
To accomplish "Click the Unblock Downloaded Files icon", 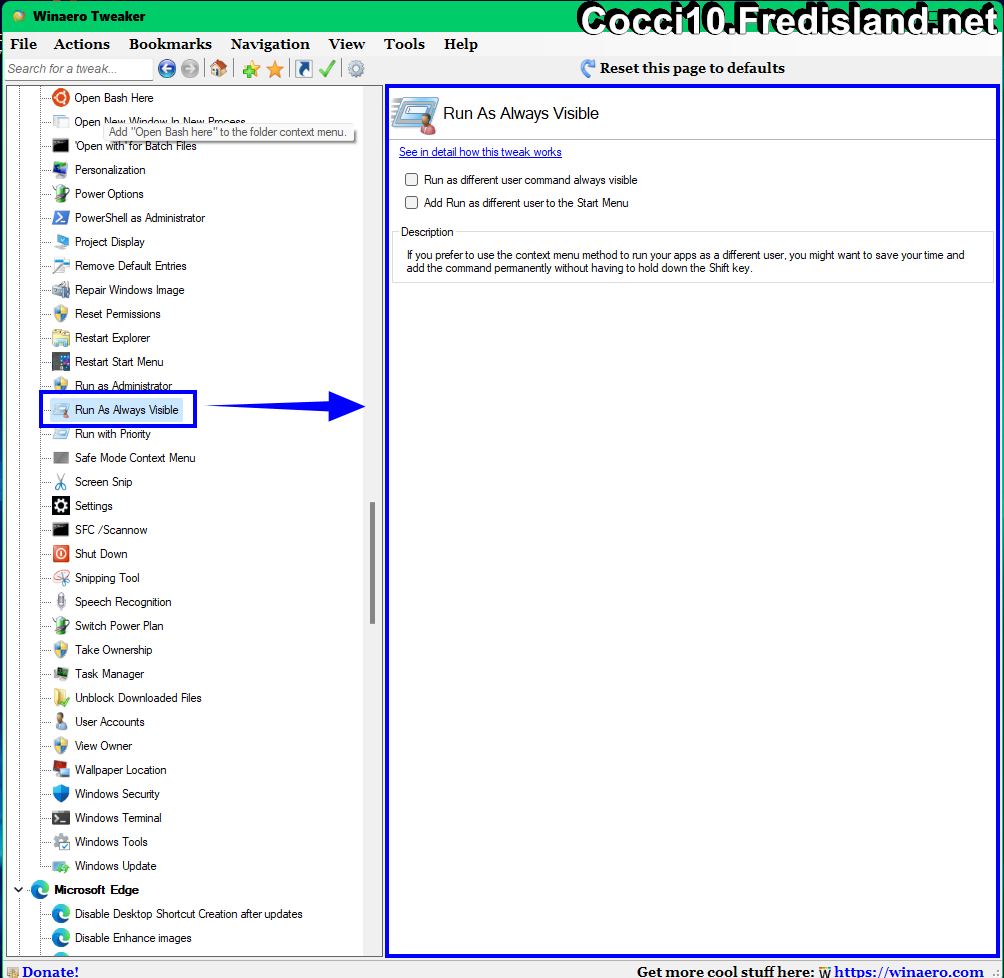I will point(61,698).
